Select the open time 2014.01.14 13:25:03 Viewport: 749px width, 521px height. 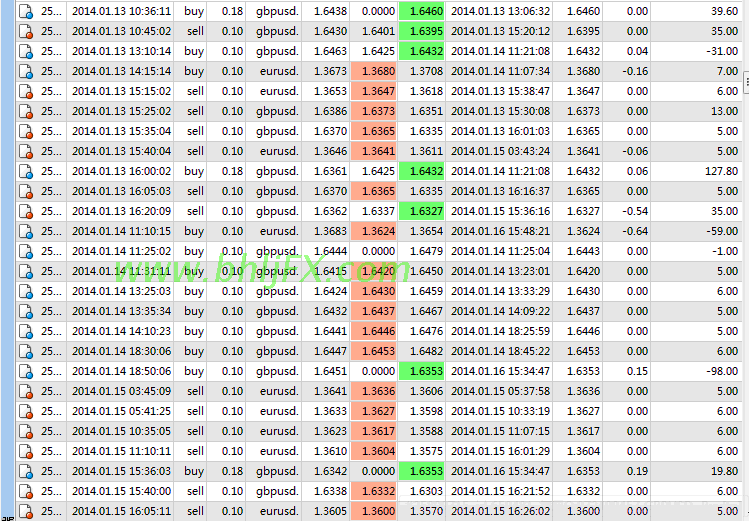pyautogui.click(x=121, y=291)
